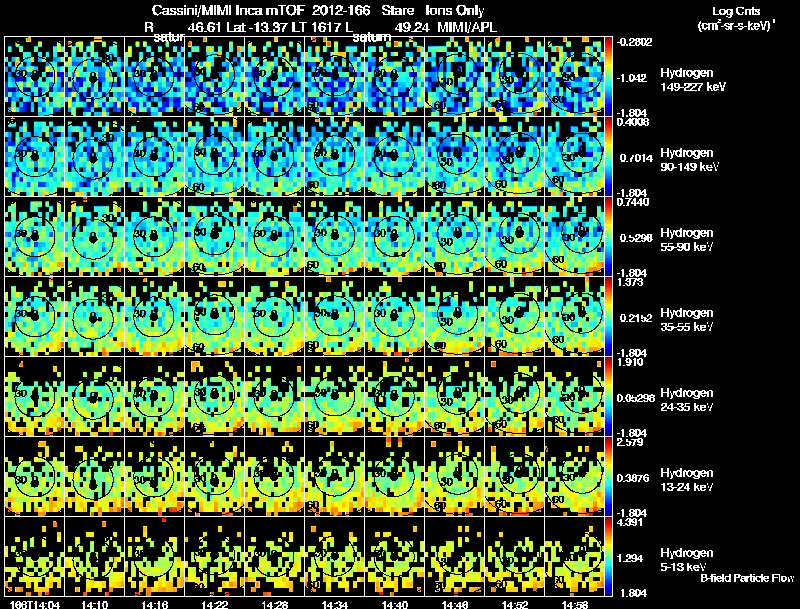The height and width of the screenshot is (609, 800).
Task: Click the latitude text 'Lat -13.37'
Action: tap(257, 27)
